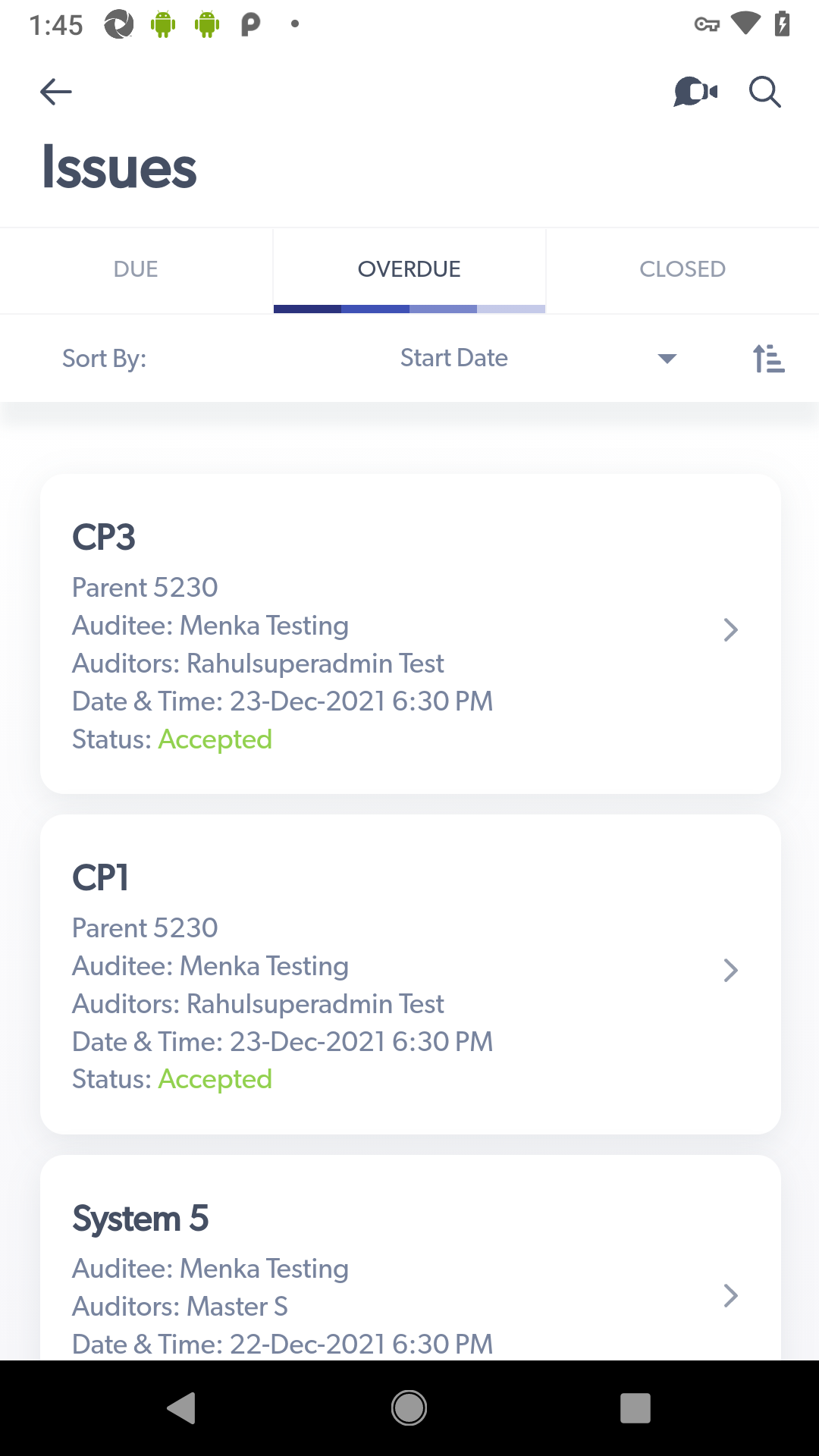Open the CP1 issue card
The height and width of the screenshot is (1456, 819).
(x=410, y=974)
